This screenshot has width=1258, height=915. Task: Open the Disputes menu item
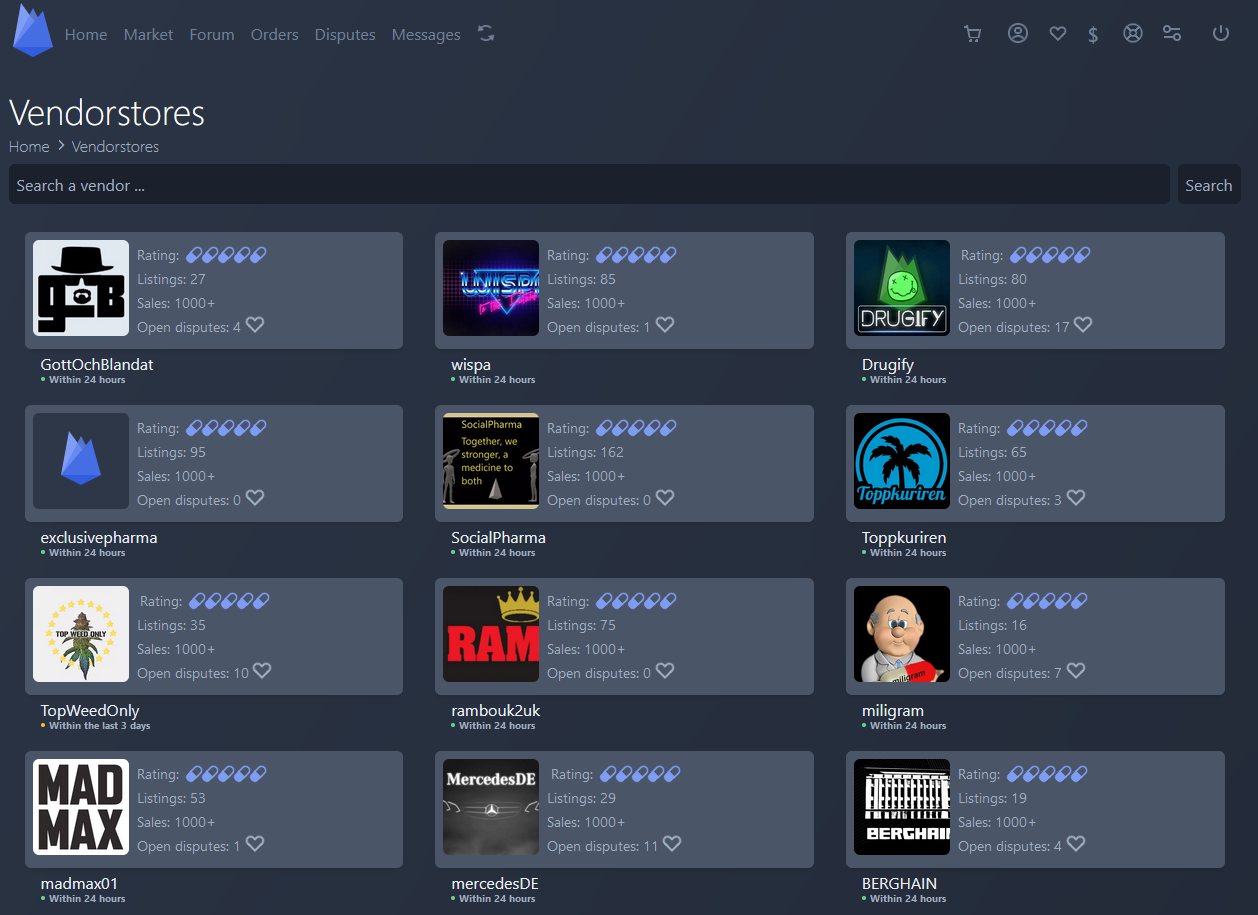click(x=345, y=35)
